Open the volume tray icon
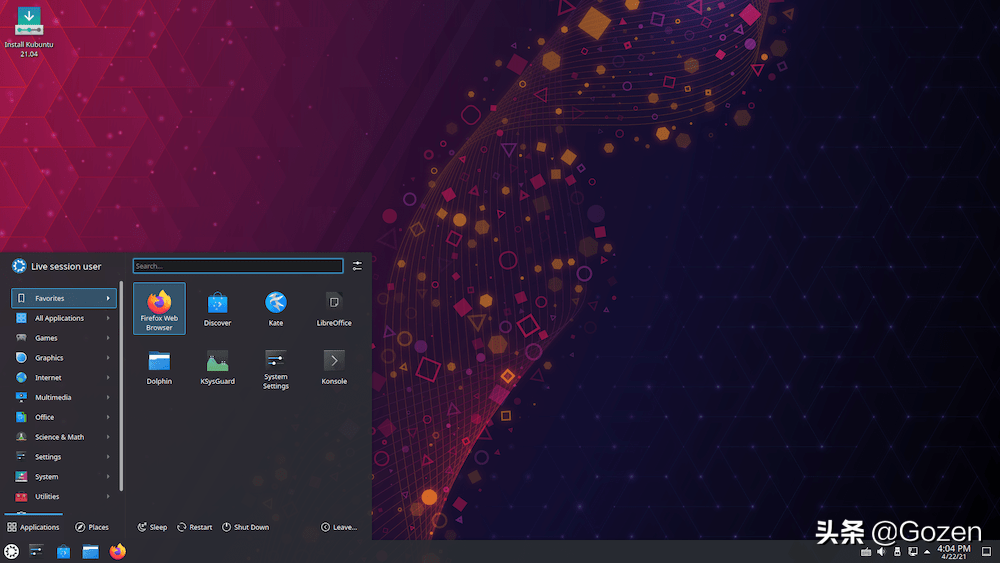The width and height of the screenshot is (1000, 563). click(881, 552)
